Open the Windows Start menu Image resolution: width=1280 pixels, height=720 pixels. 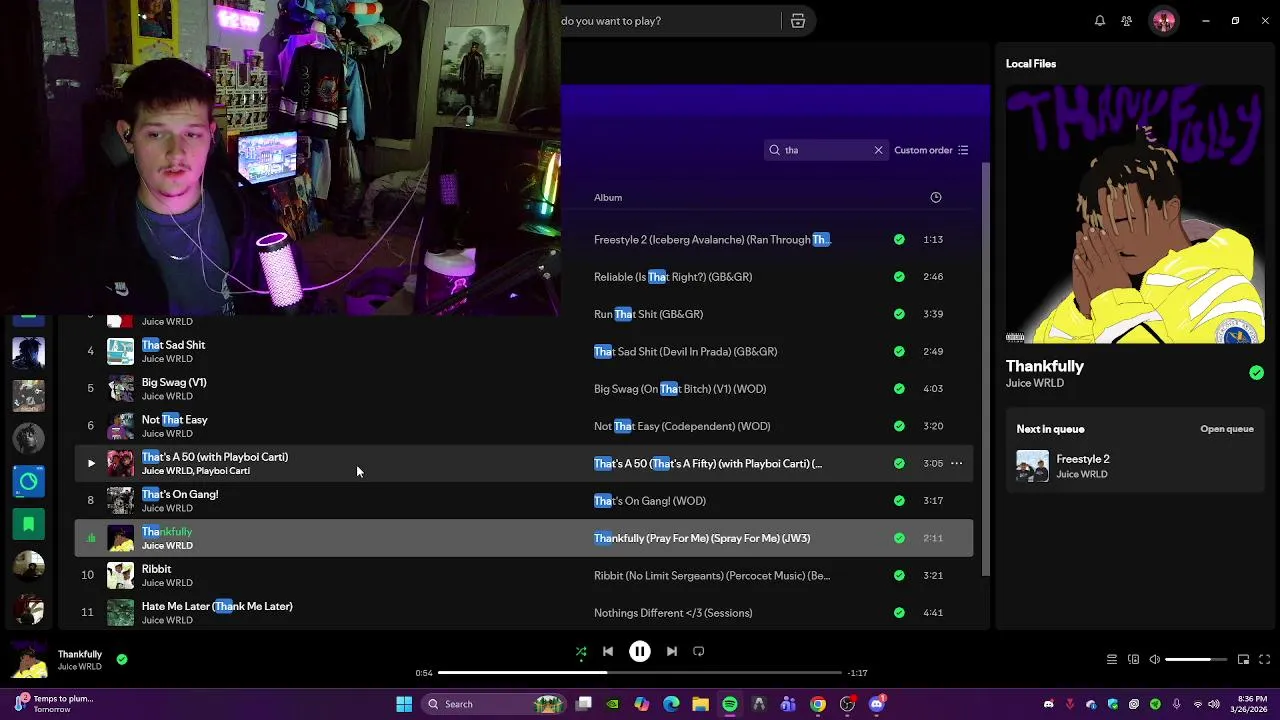click(x=404, y=704)
